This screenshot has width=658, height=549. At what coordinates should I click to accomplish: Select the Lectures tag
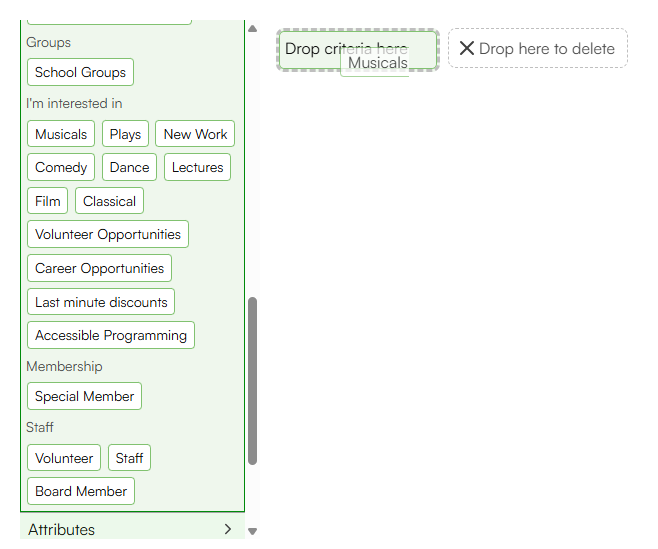[197, 167]
